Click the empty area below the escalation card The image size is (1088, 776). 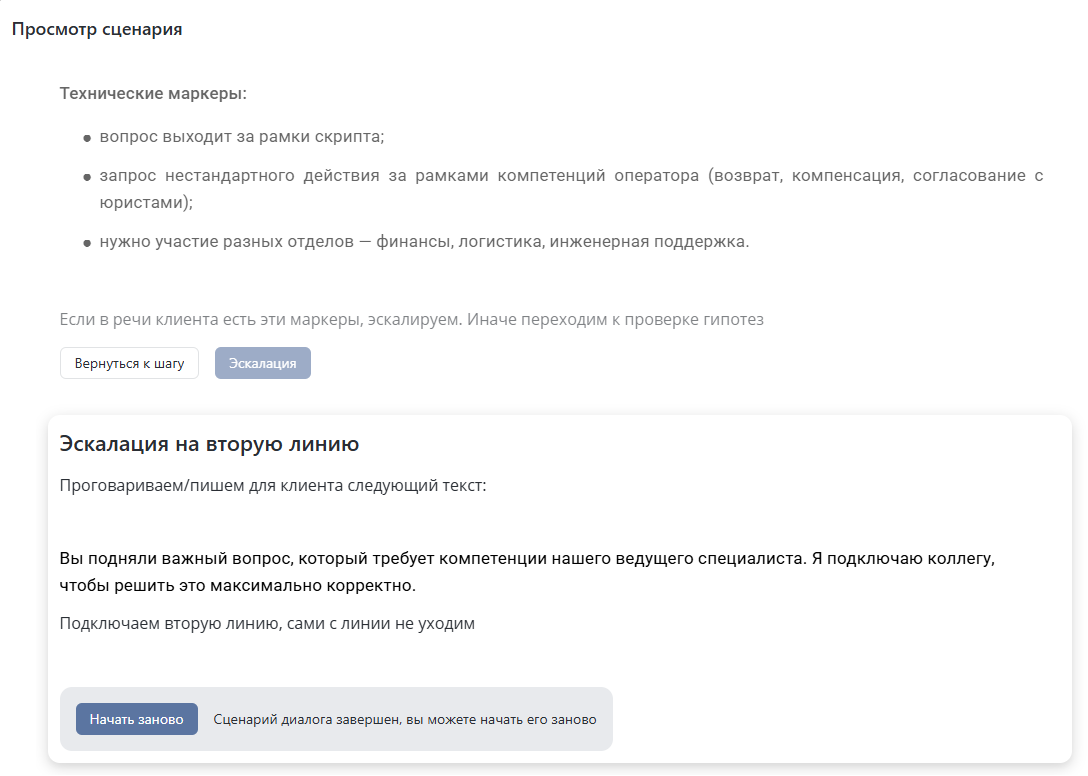544,770
